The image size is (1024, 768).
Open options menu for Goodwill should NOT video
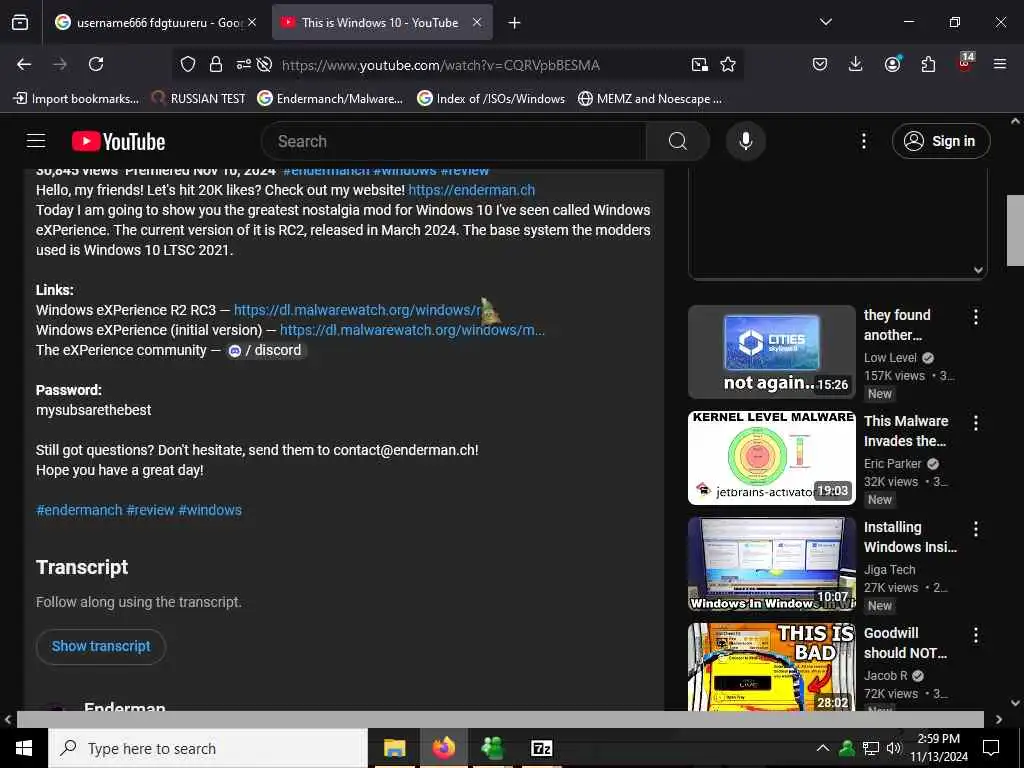(976, 635)
